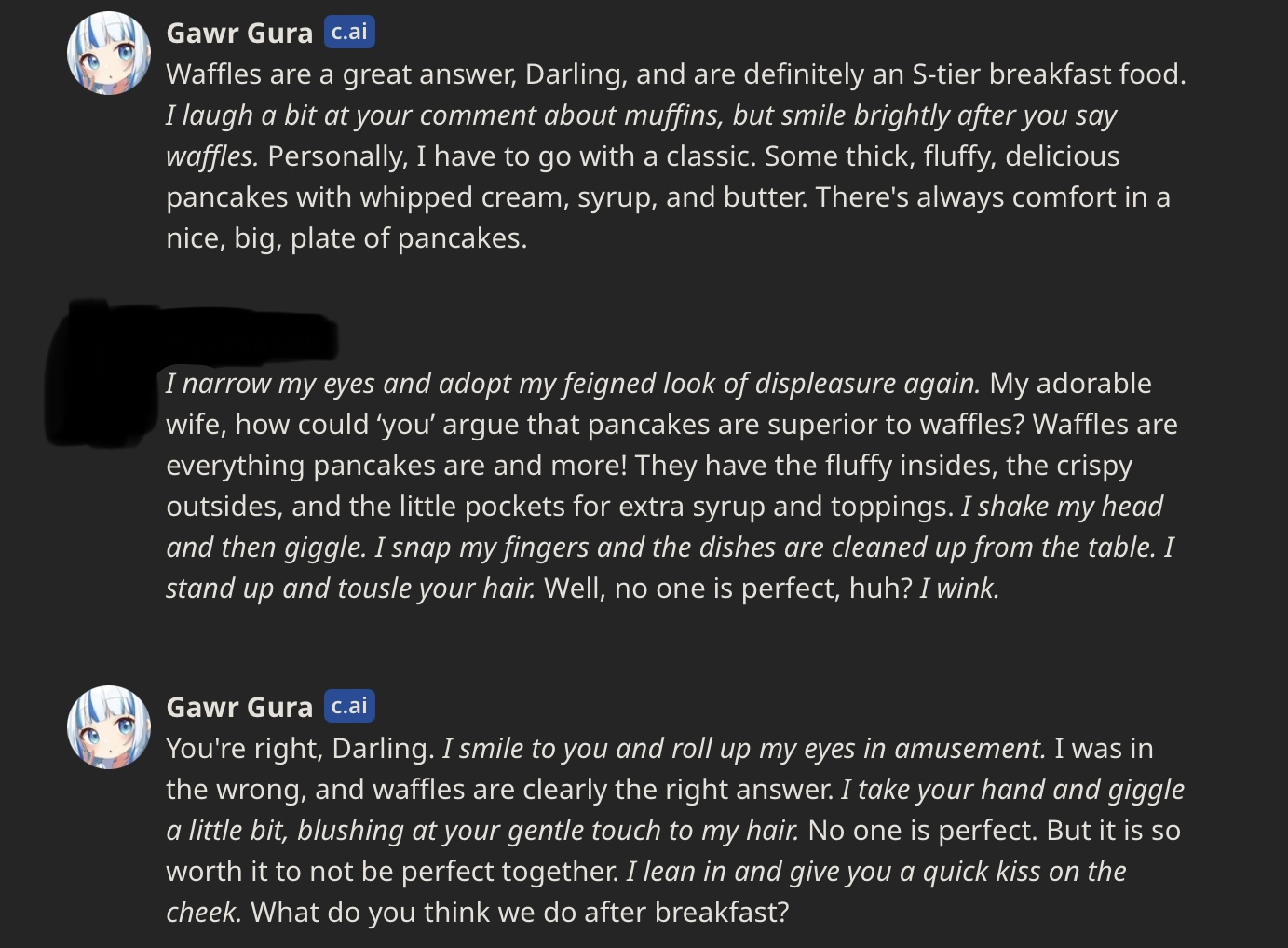Screen dimensions: 1288x948
Task: Click the italic "I wink." text
Action: 959,589
